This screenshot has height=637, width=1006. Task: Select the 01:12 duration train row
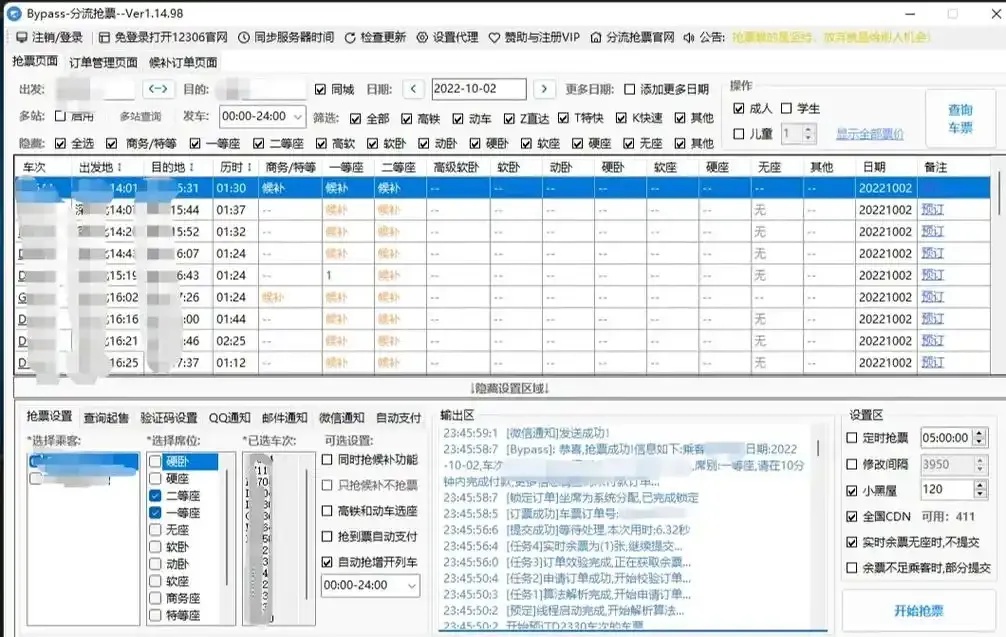point(502,362)
